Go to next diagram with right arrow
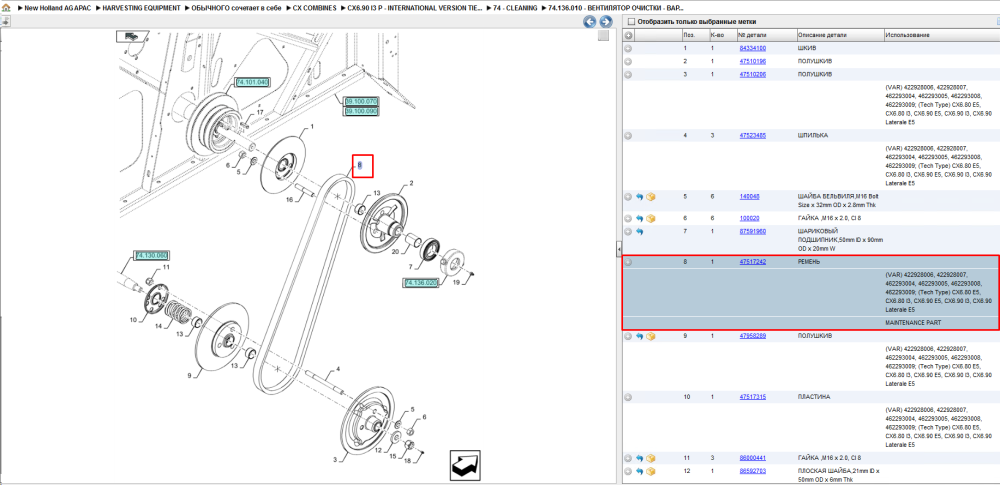The width and height of the screenshot is (1000, 485). click(x=605, y=22)
